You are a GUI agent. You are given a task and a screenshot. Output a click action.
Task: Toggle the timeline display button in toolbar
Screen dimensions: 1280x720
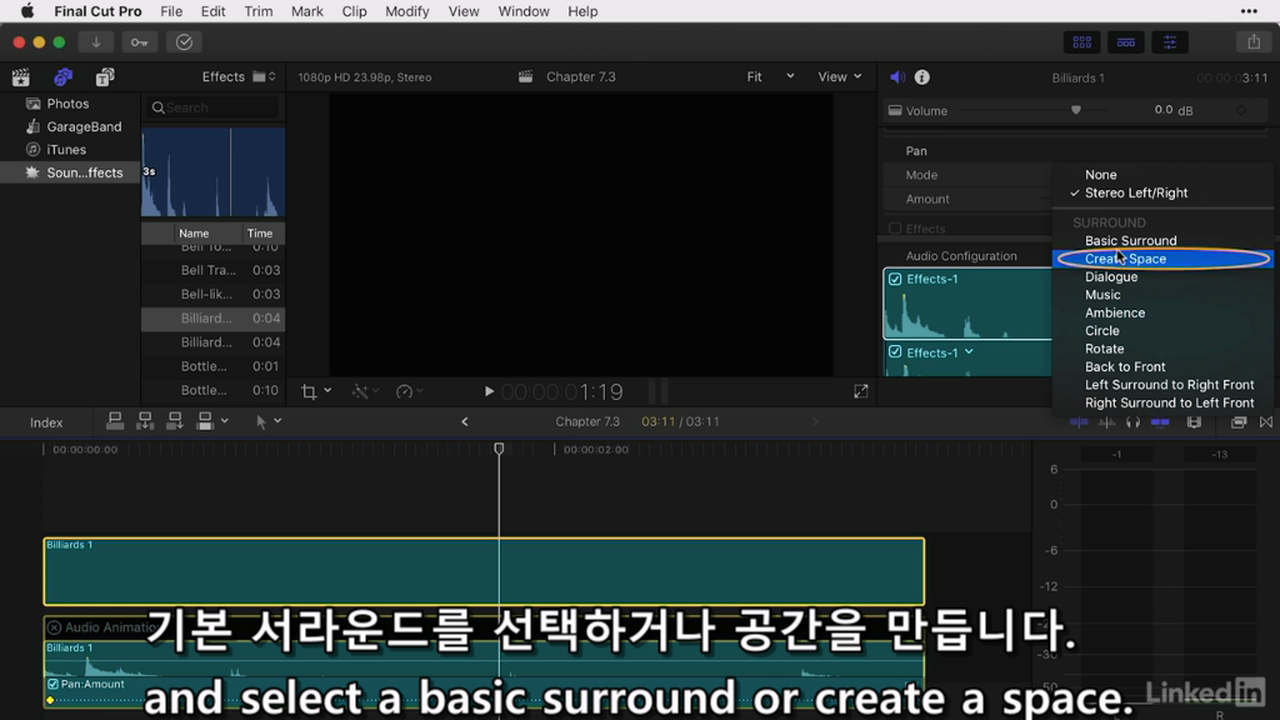click(1126, 42)
